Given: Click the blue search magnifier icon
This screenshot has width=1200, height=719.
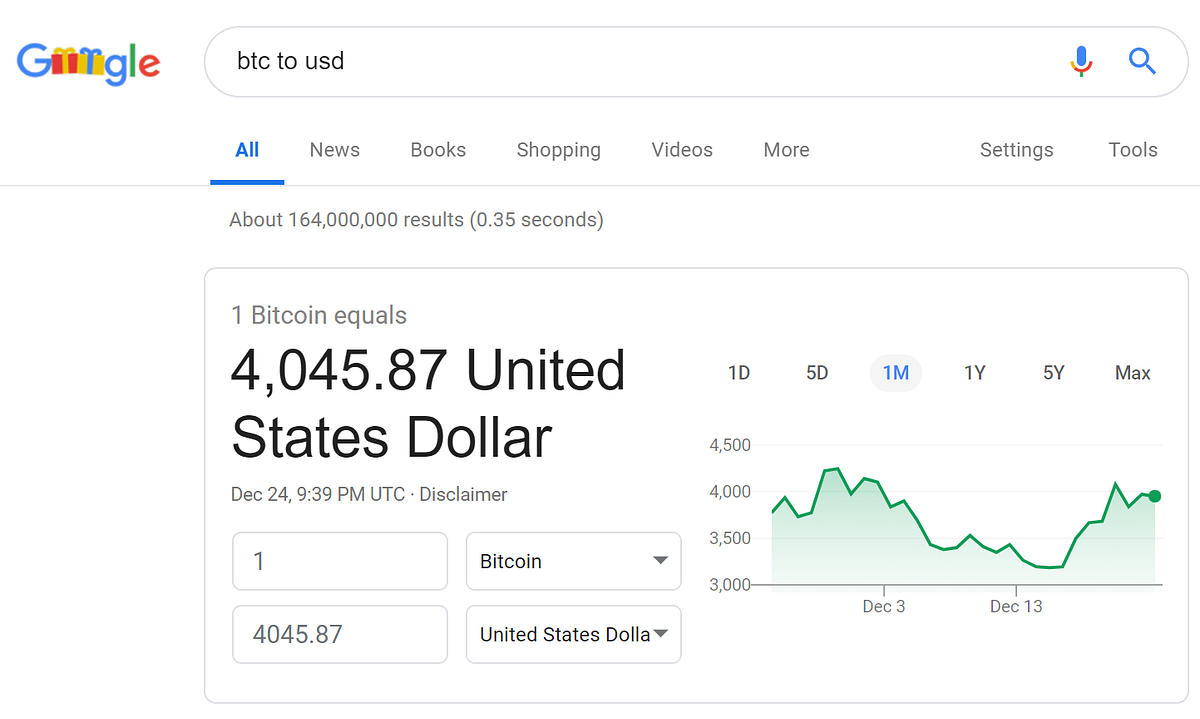Looking at the screenshot, I should (x=1142, y=62).
